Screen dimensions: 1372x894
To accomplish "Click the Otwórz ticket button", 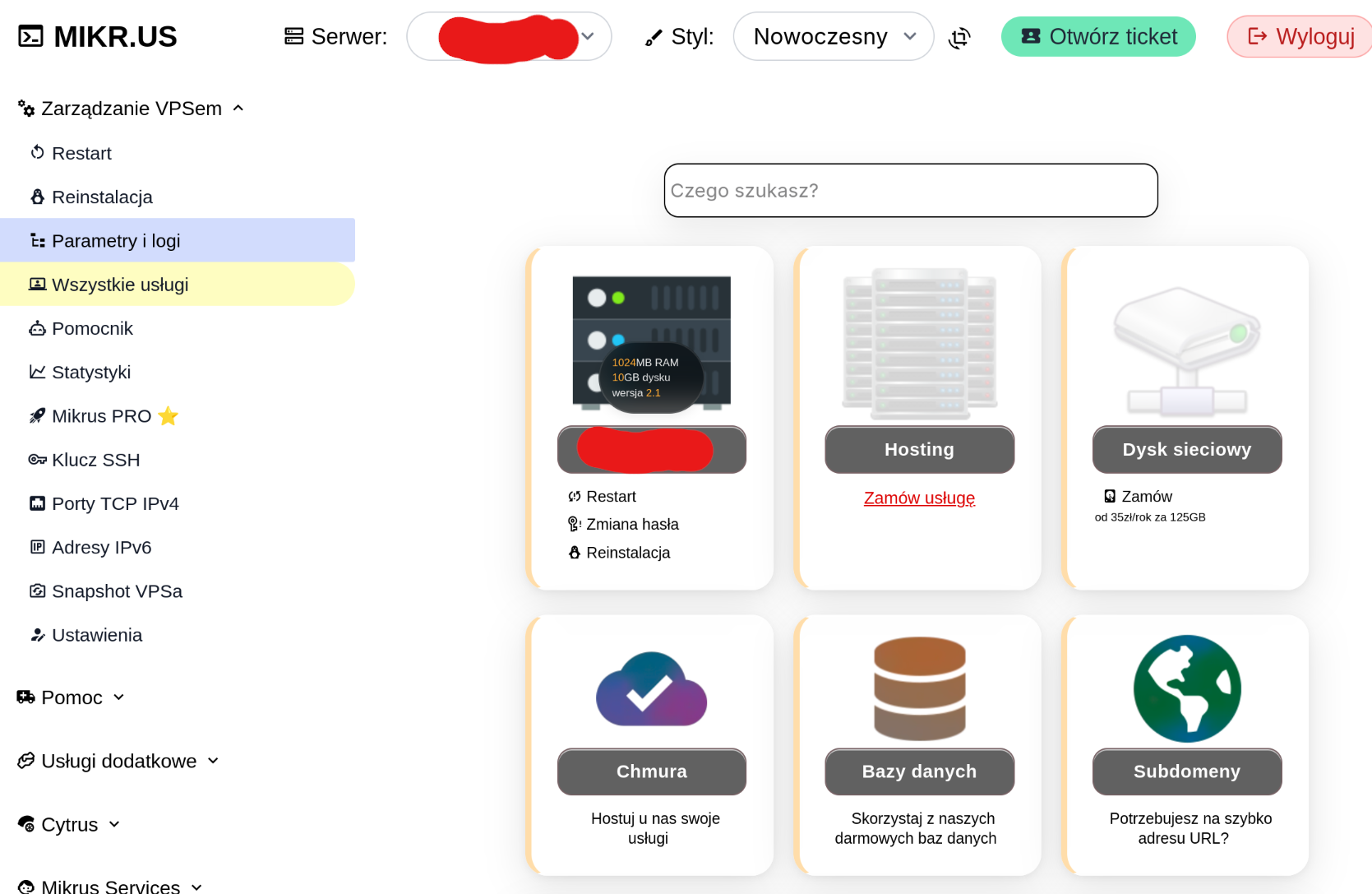I will tap(1098, 36).
